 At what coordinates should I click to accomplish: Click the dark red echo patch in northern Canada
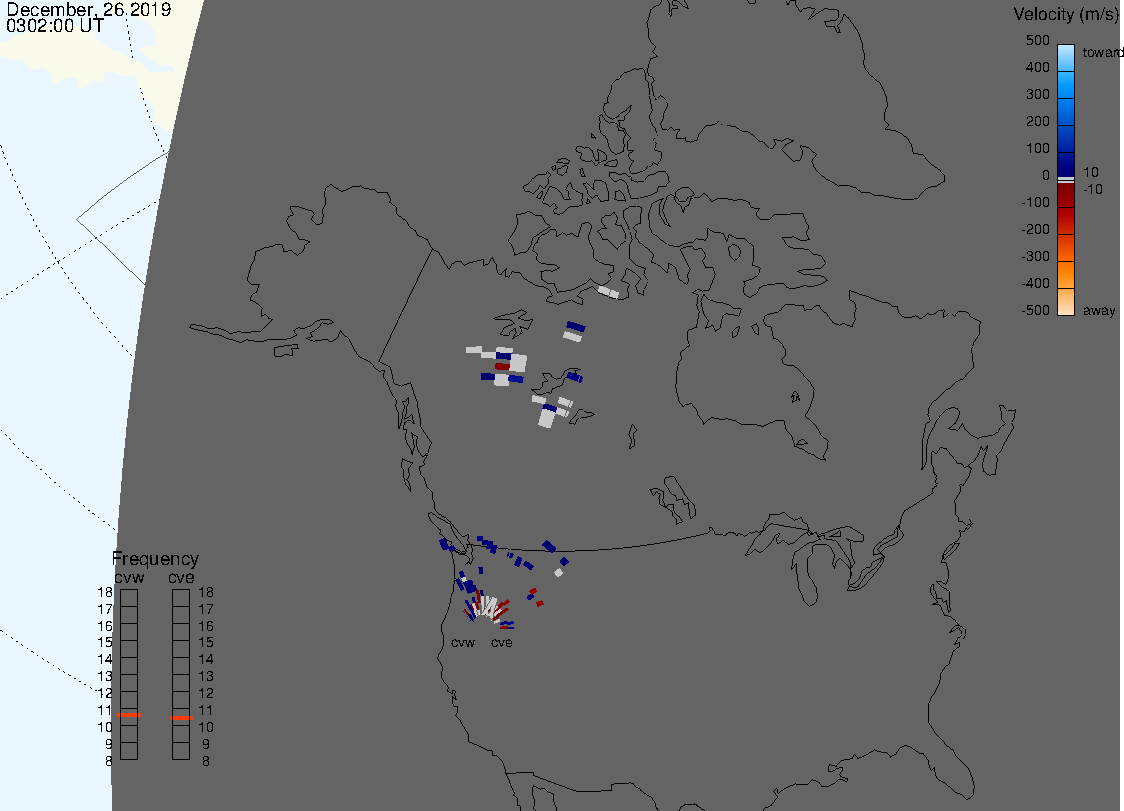(x=502, y=366)
